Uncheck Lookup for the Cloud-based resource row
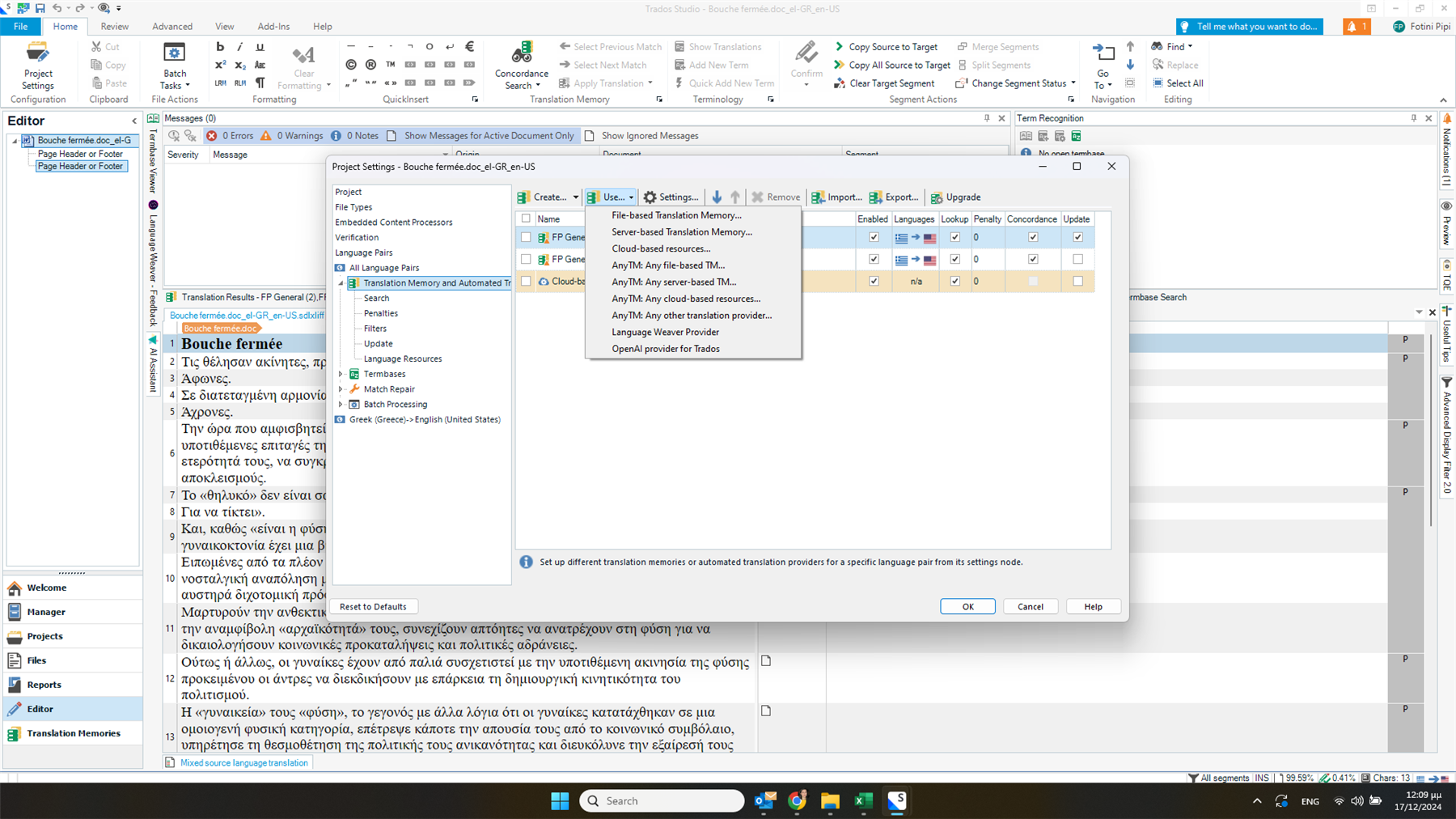 tap(954, 281)
